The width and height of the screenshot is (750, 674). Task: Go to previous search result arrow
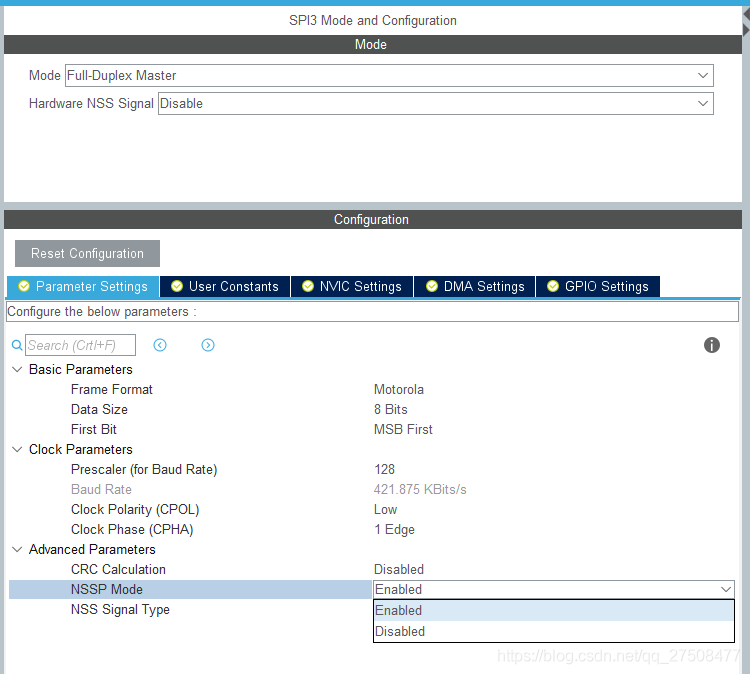[160, 345]
